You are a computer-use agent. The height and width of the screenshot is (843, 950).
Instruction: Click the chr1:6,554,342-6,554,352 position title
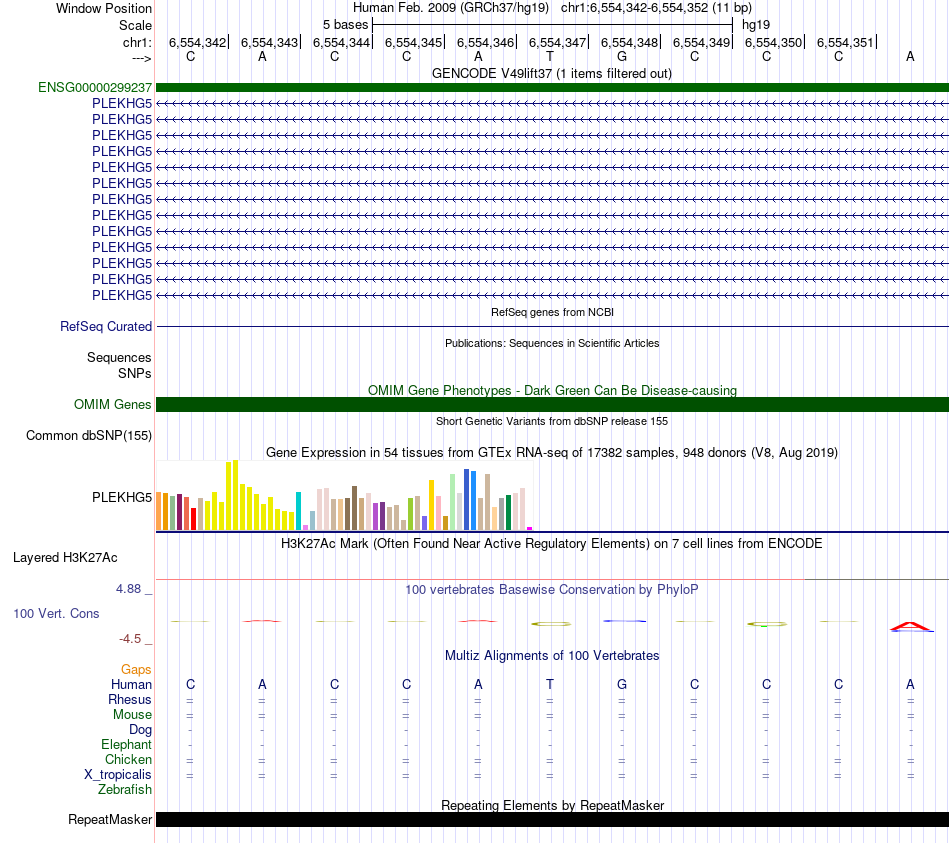point(656,8)
